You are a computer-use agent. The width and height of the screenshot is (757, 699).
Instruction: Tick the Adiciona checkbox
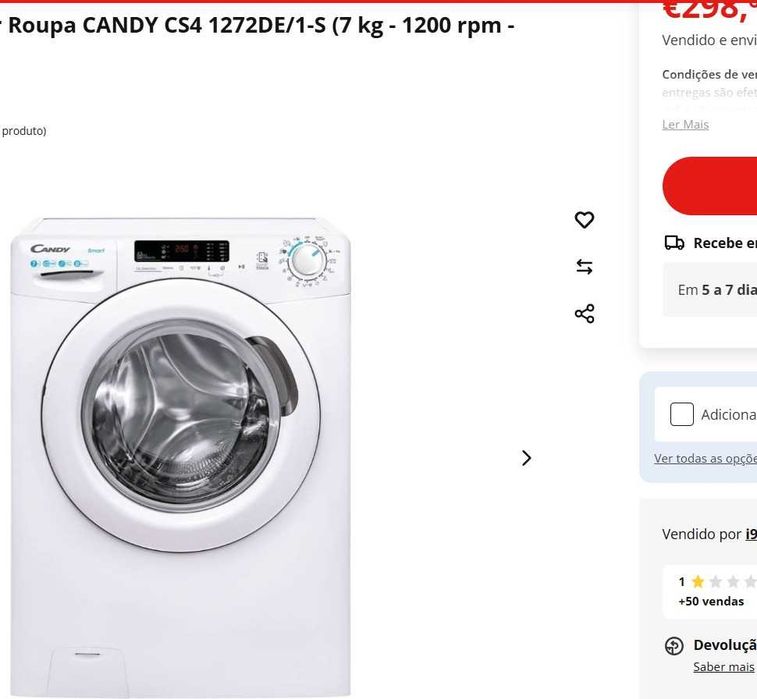(x=682, y=414)
